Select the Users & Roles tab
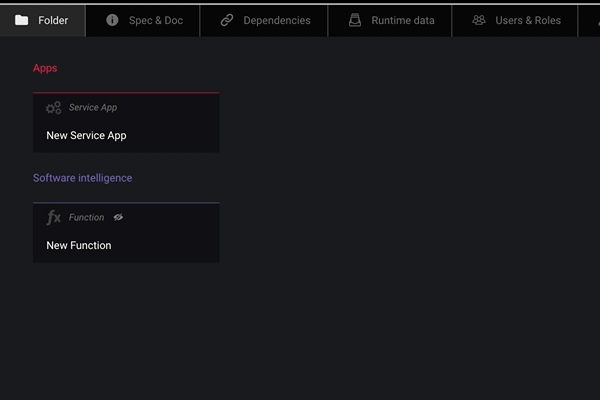600x400 pixels. pyautogui.click(x=528, y=20)
